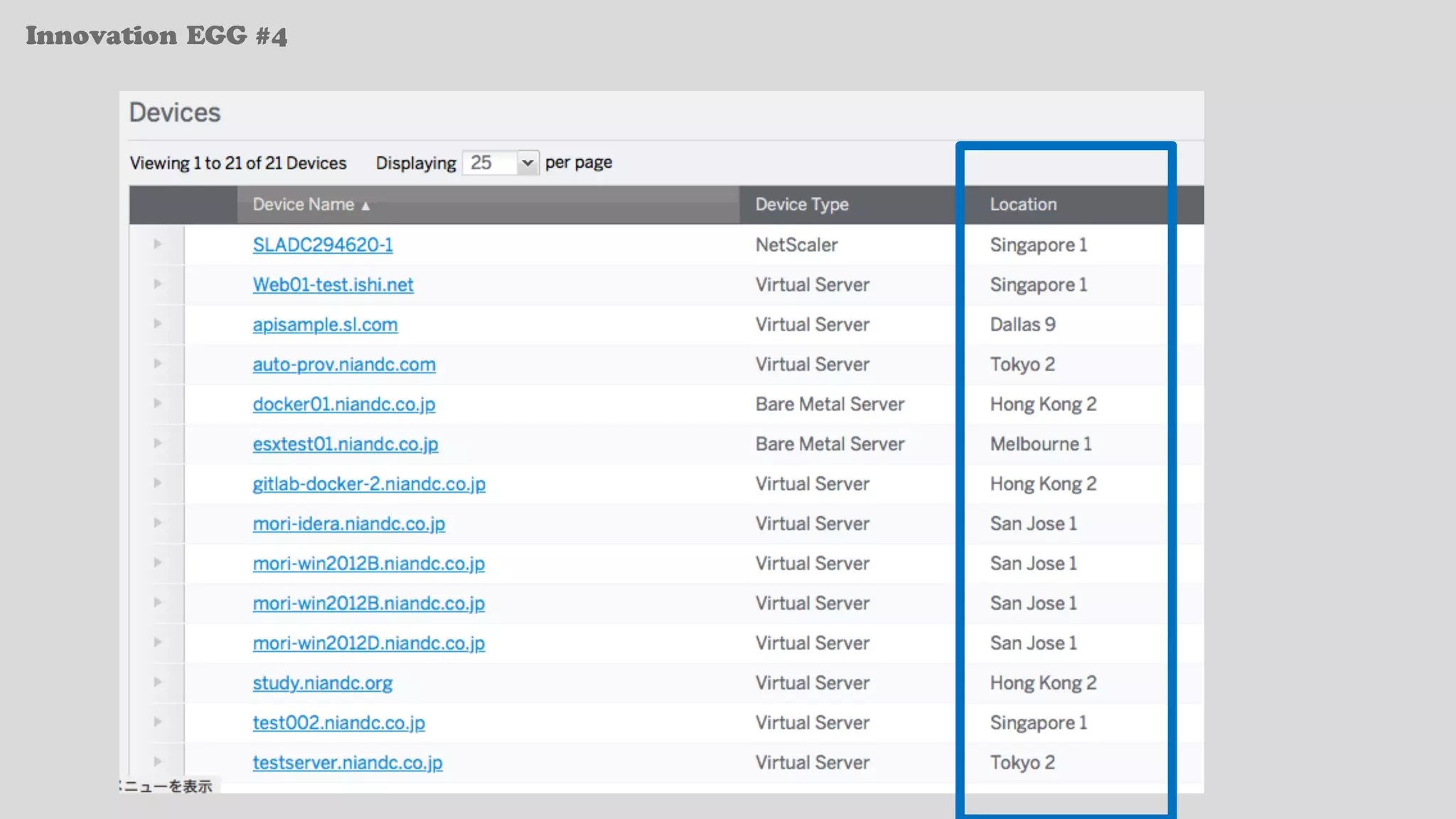Sort by Device Name column header
This screenshot has height=819, width=1456.
[x=304, y=205]
